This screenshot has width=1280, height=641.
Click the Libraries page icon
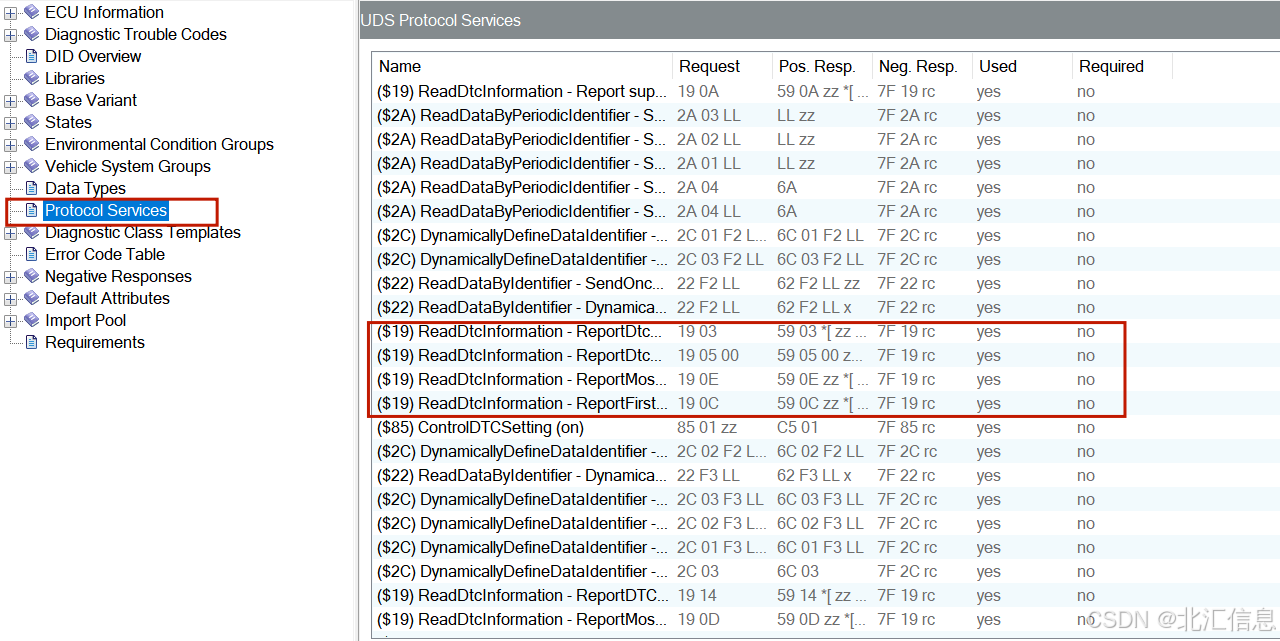pos(32,78)
